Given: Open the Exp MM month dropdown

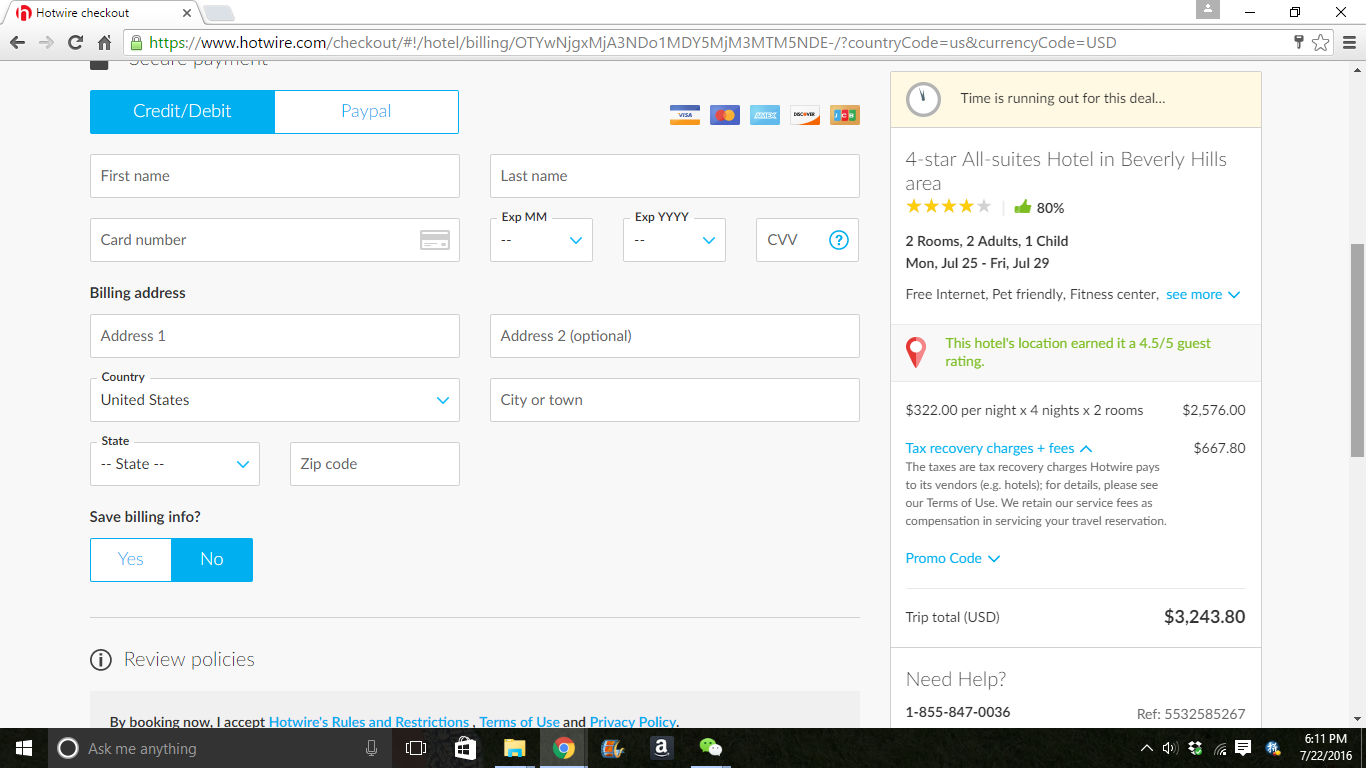Looking at the screenshot, I should (541, 240).
